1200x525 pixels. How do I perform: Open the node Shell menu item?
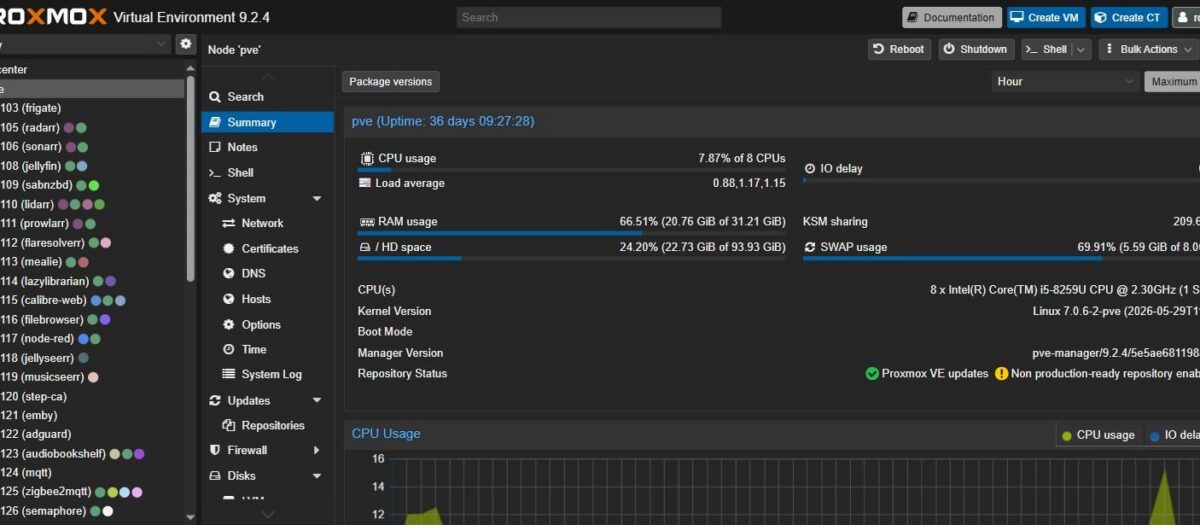tap(267, 172)
